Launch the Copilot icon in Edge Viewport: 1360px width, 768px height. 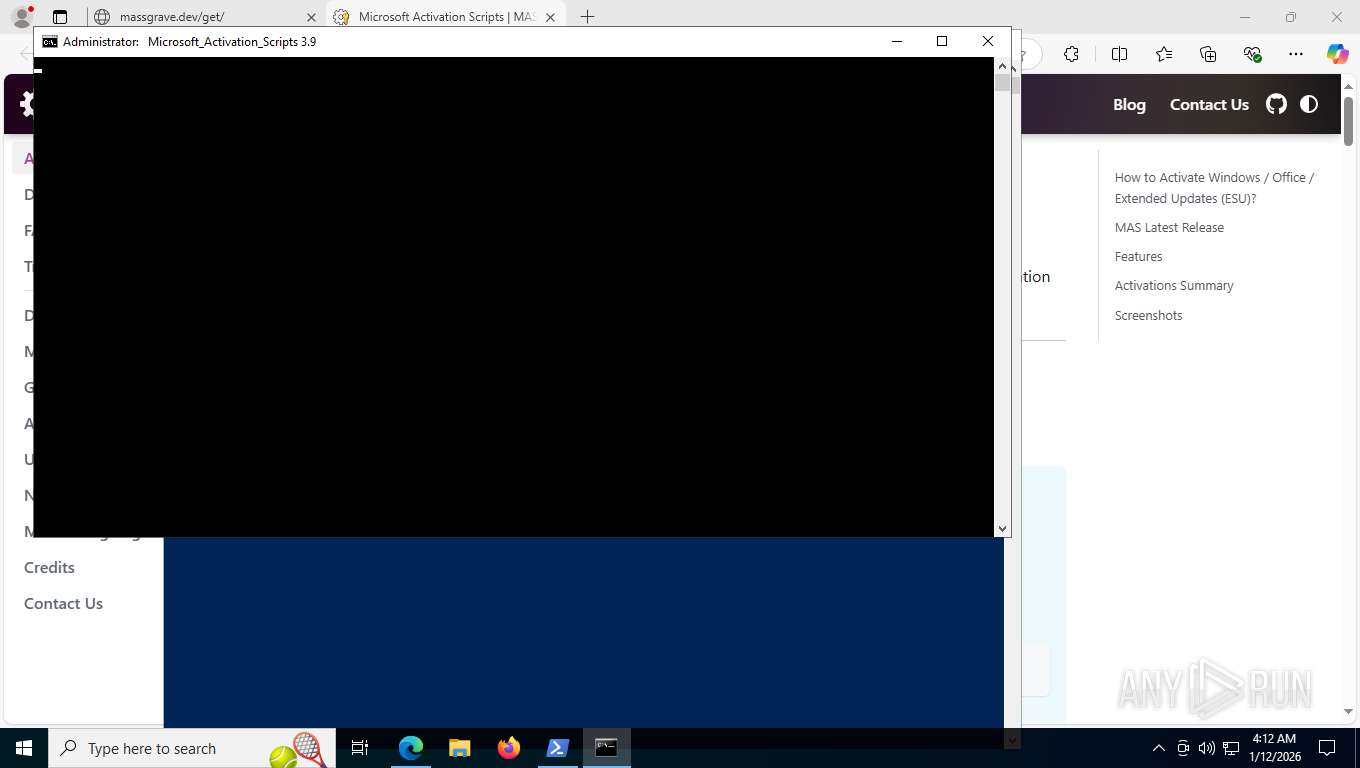click(x=1337, y=54)
